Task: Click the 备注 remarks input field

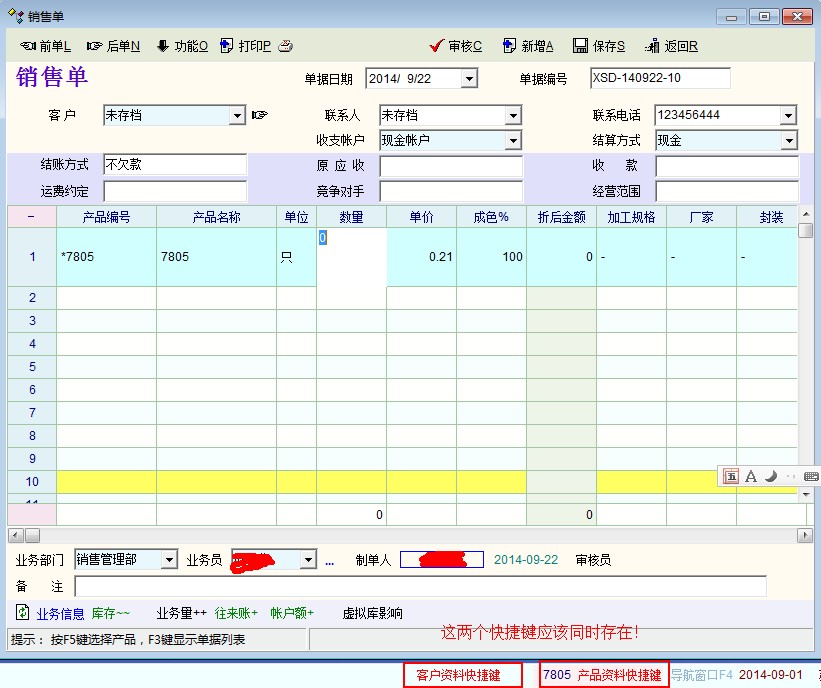Action: [x=420, y=586]
